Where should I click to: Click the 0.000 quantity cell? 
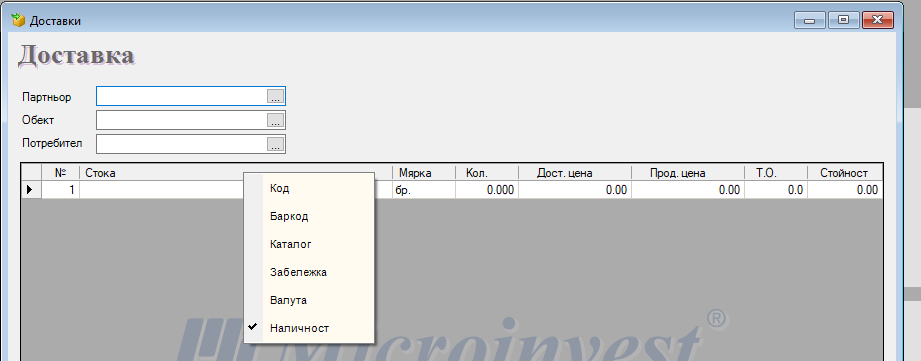[487, 190]
